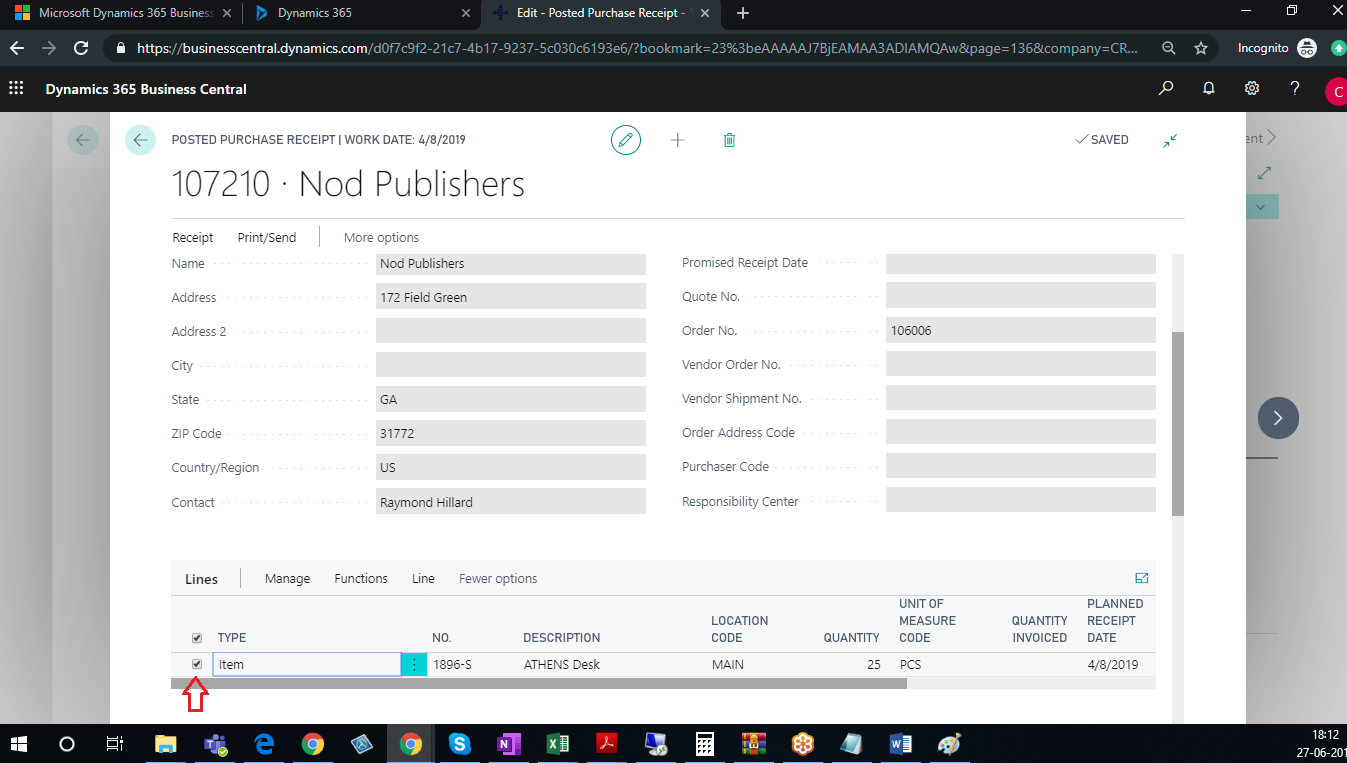Open the Receipt menu
Image resolution: width=1347 pixels, height=763 pixels.
click(x=193, y=238)
